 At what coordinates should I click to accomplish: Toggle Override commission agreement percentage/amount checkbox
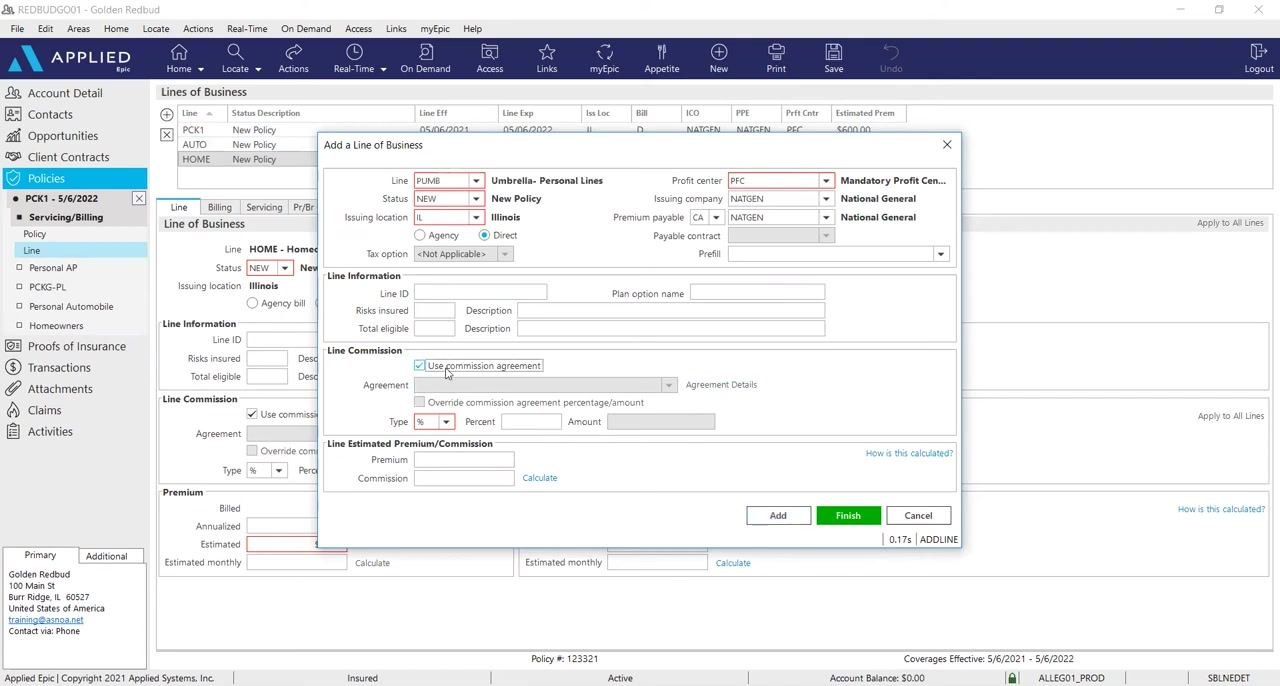click(420, 402)
